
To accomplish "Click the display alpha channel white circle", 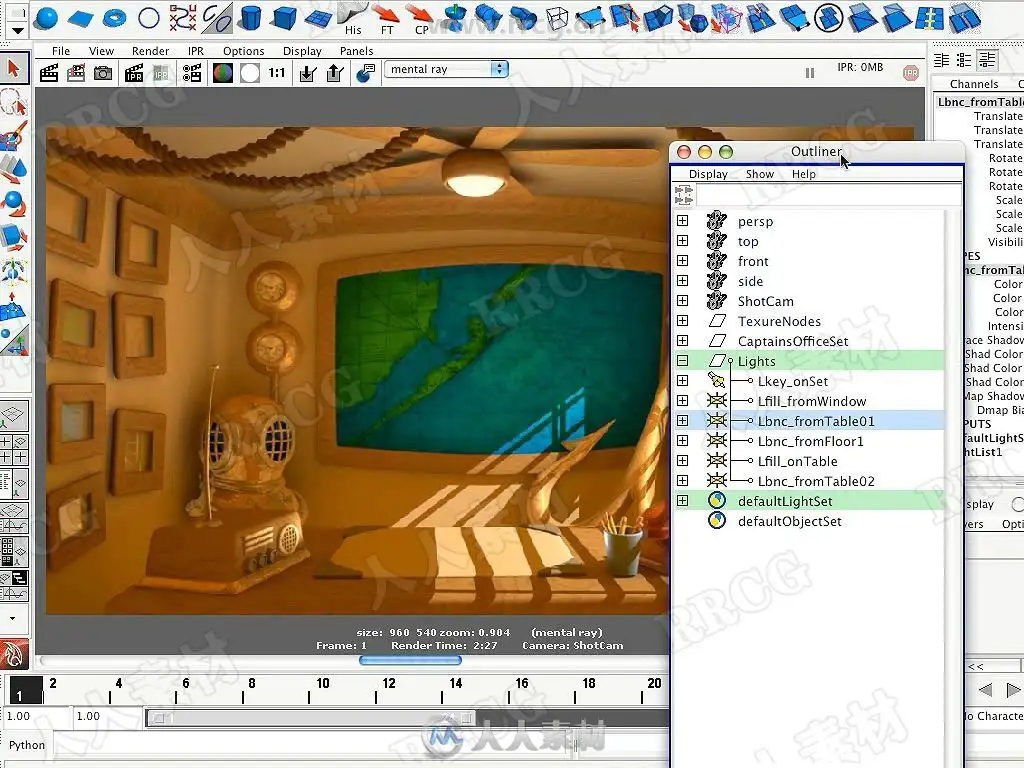I will tap(249, 73).
